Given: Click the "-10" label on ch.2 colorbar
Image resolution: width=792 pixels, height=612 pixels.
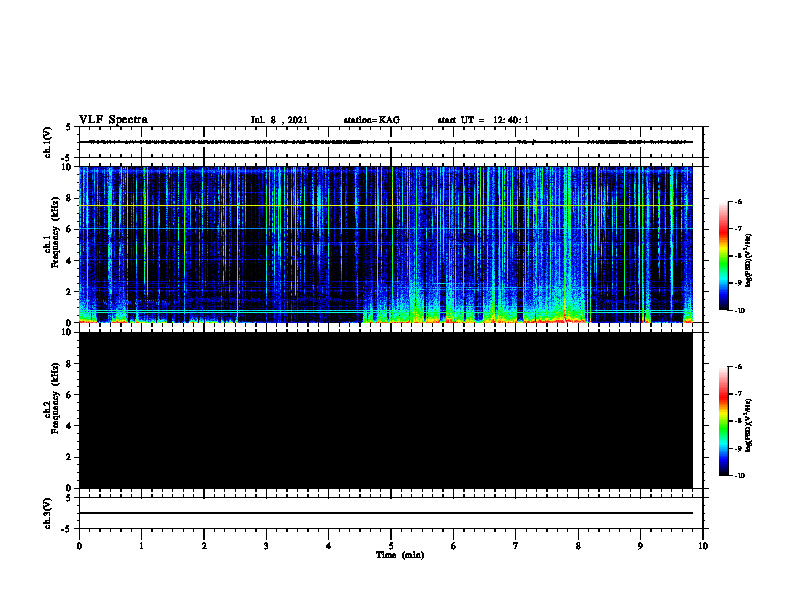Looking at the screenshot, I should pos(739,476).
